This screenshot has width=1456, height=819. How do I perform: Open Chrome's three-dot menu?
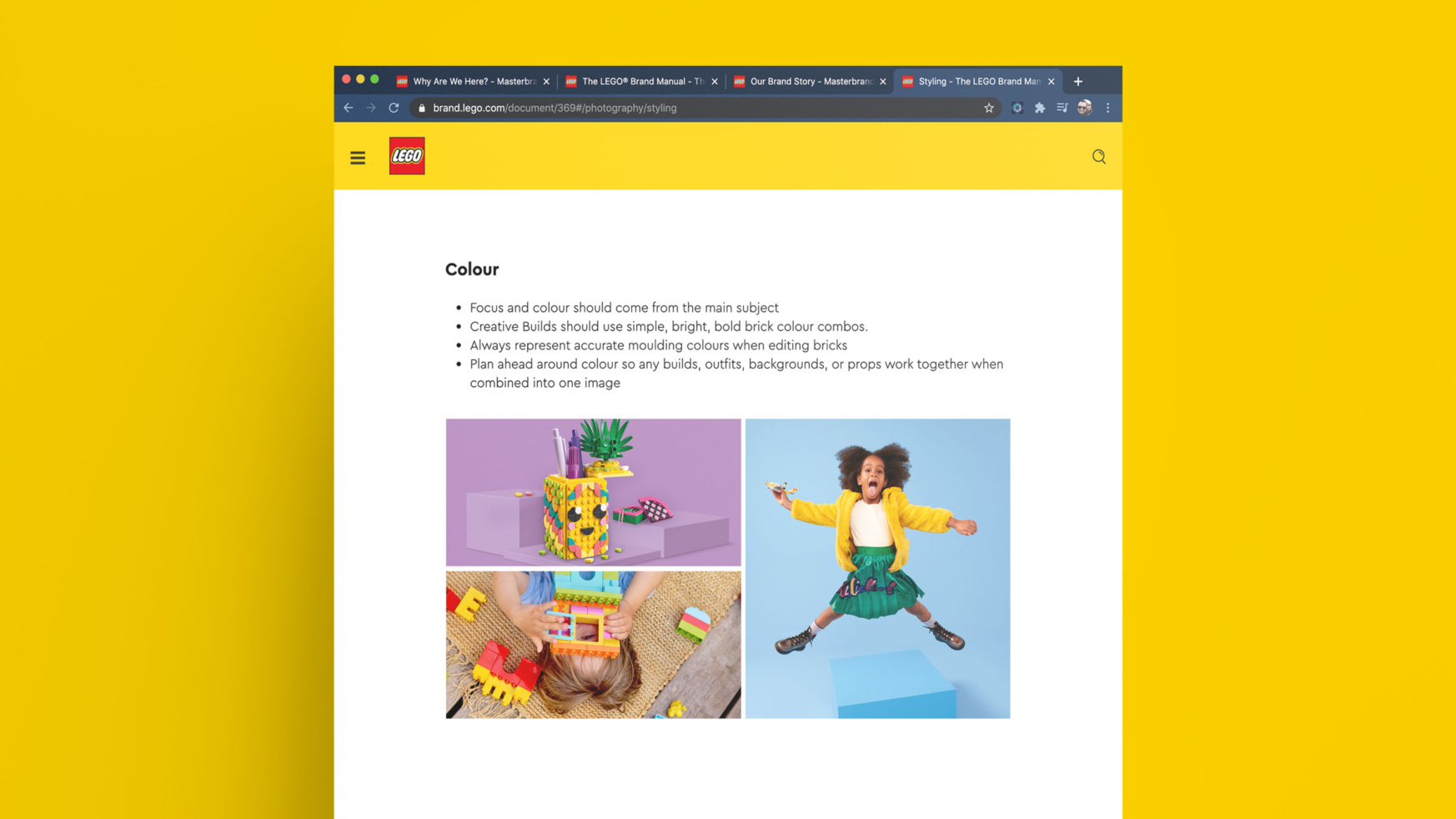click(1108, 108)
